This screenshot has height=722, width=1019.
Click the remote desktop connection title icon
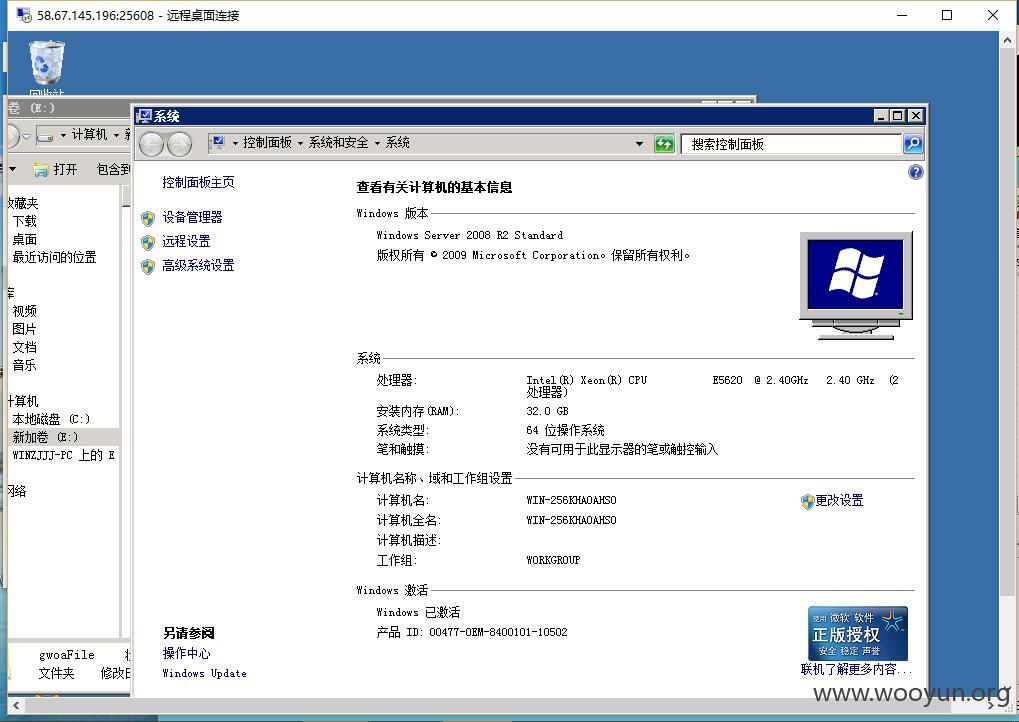(x=24, y=15)
